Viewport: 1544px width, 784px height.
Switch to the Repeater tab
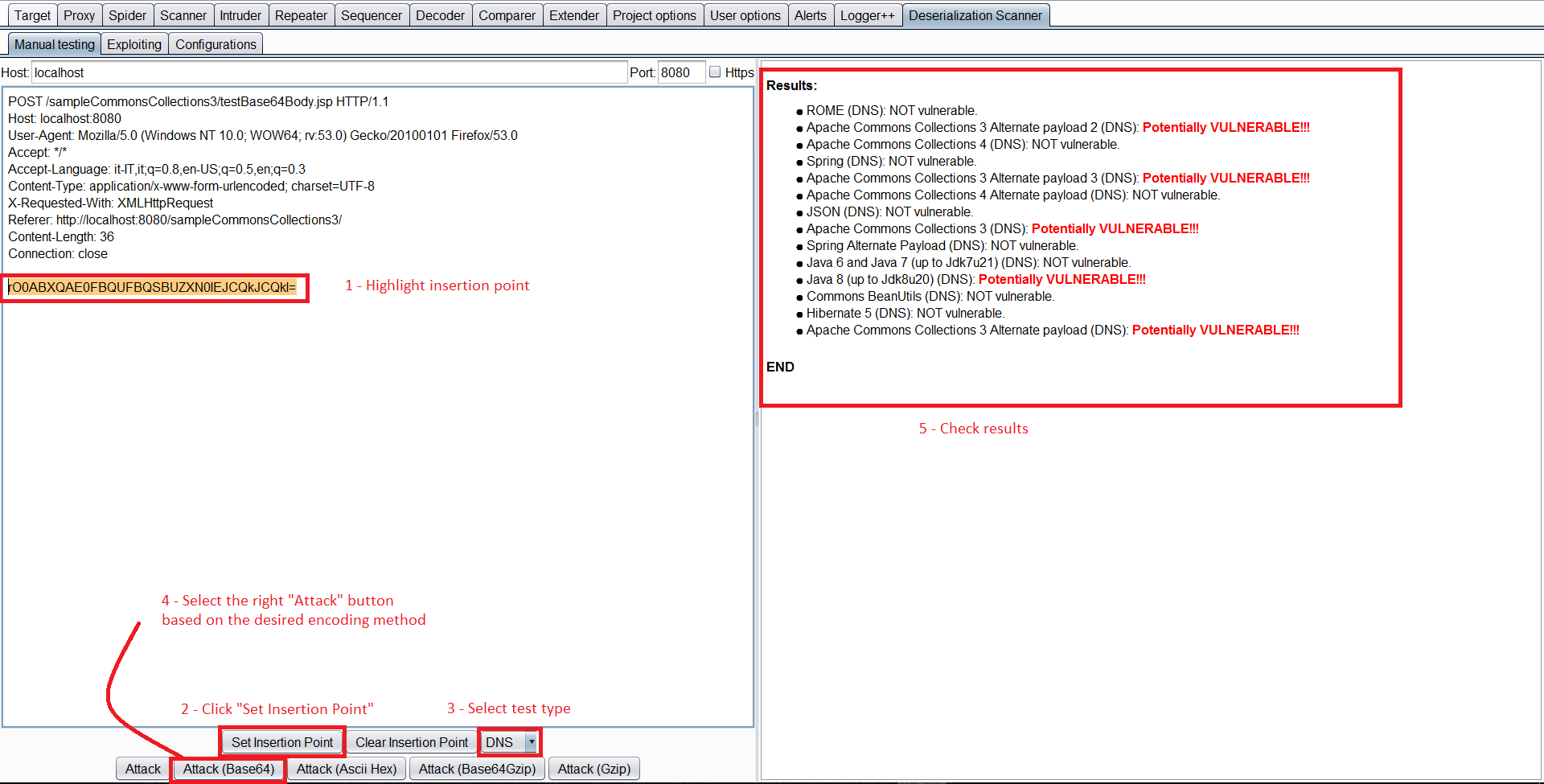tap(301, 14)
